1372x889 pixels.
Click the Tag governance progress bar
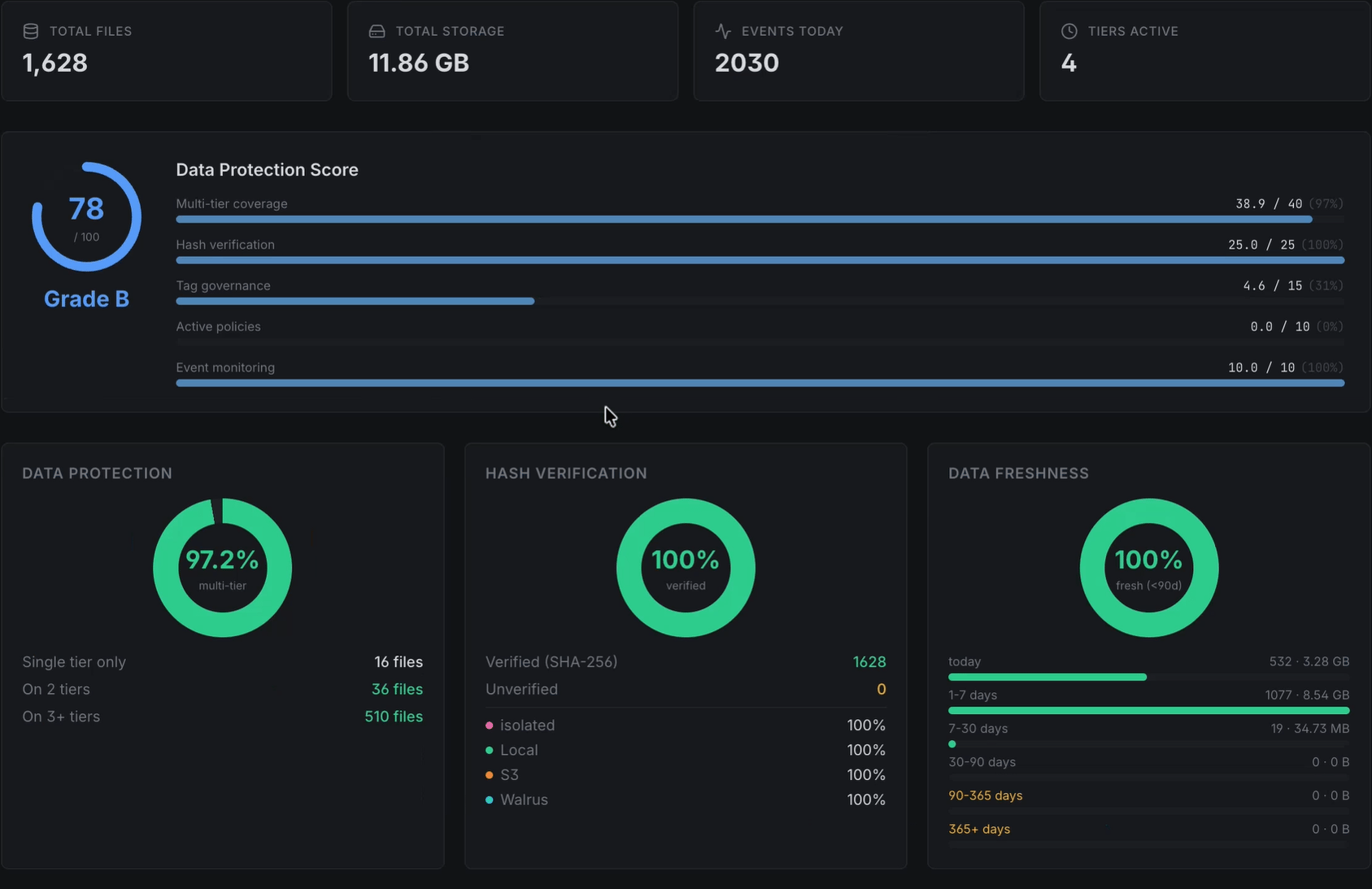pos(760,301)
